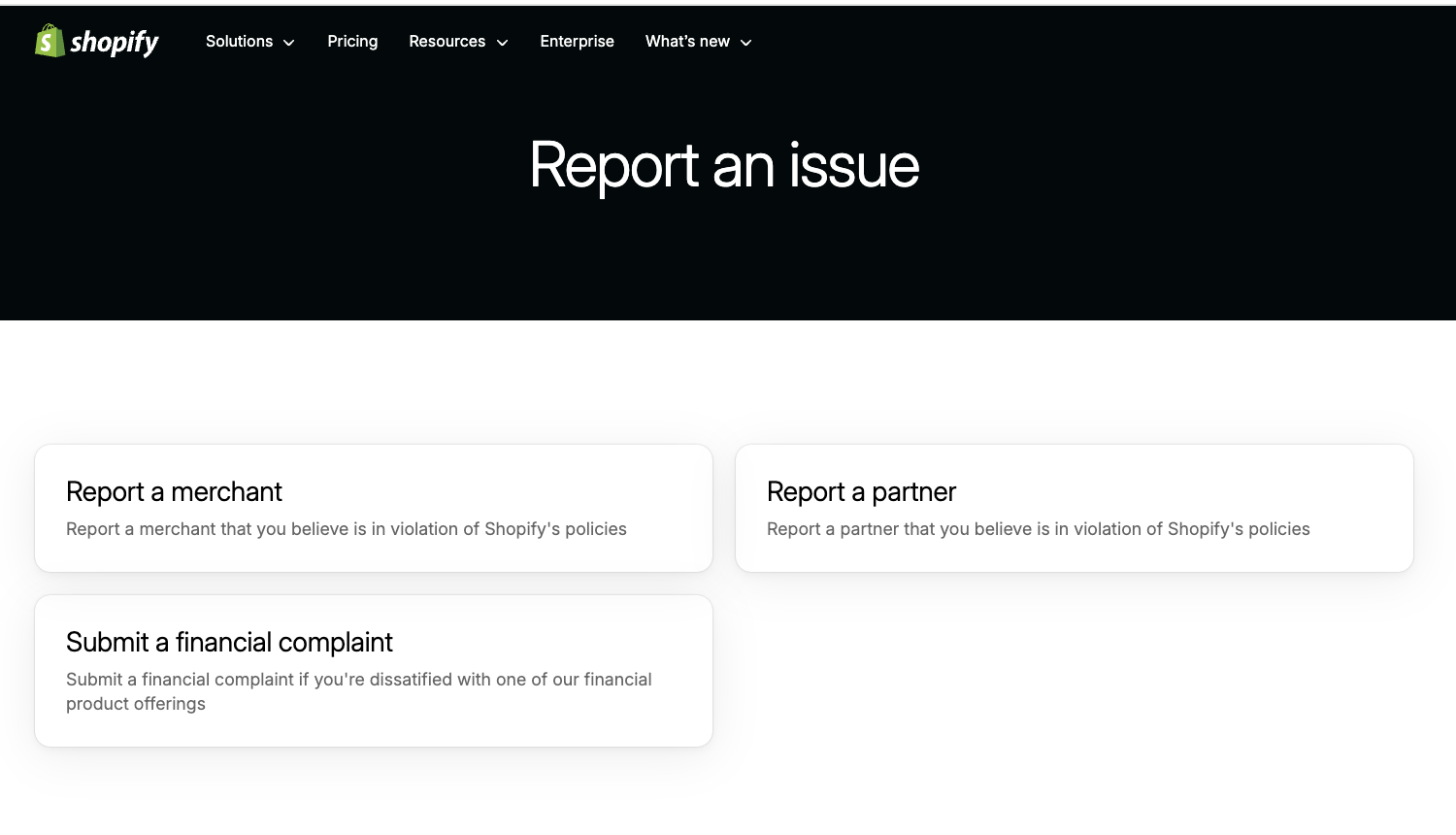Open the Submit a financial complaint heading
Image resolution: width=1456 pixels, height=835 pixels.
coord(229,643)
